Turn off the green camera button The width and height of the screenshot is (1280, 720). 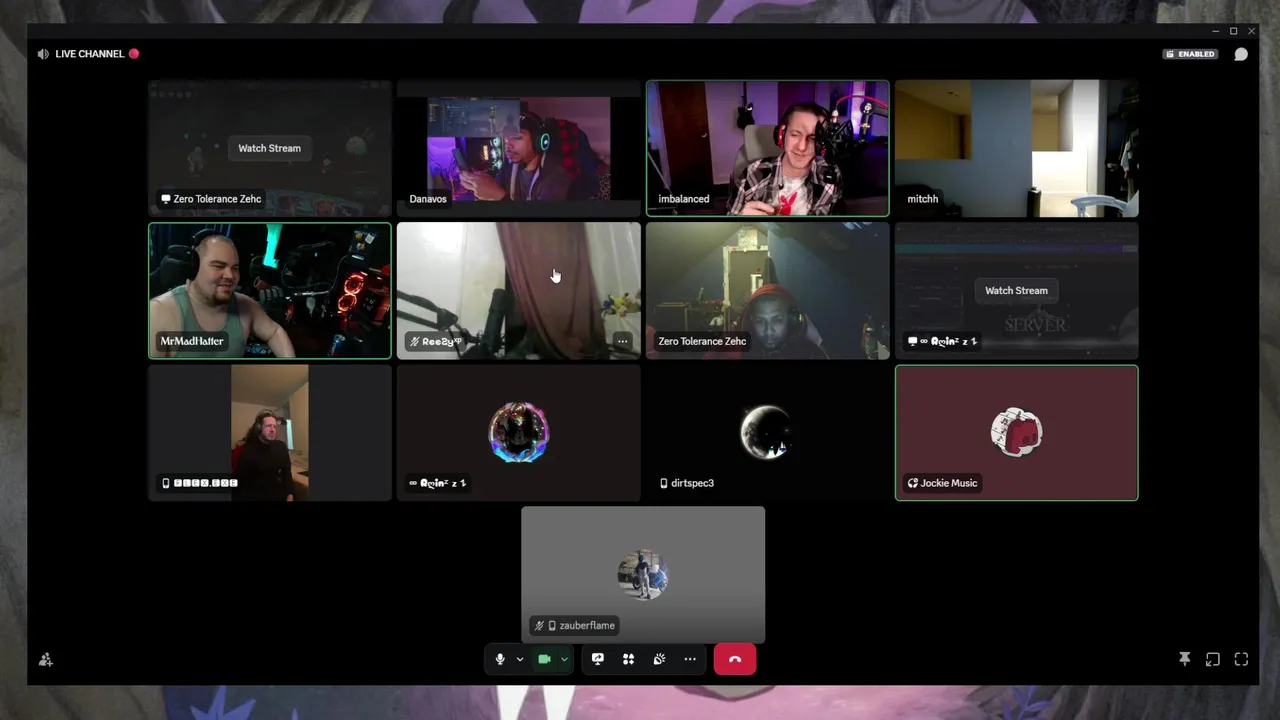(544, 659)
